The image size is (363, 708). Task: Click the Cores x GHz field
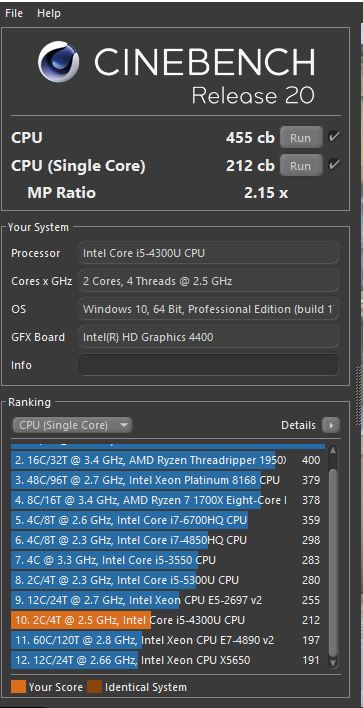pyautogui.click(x=208, y=281)
